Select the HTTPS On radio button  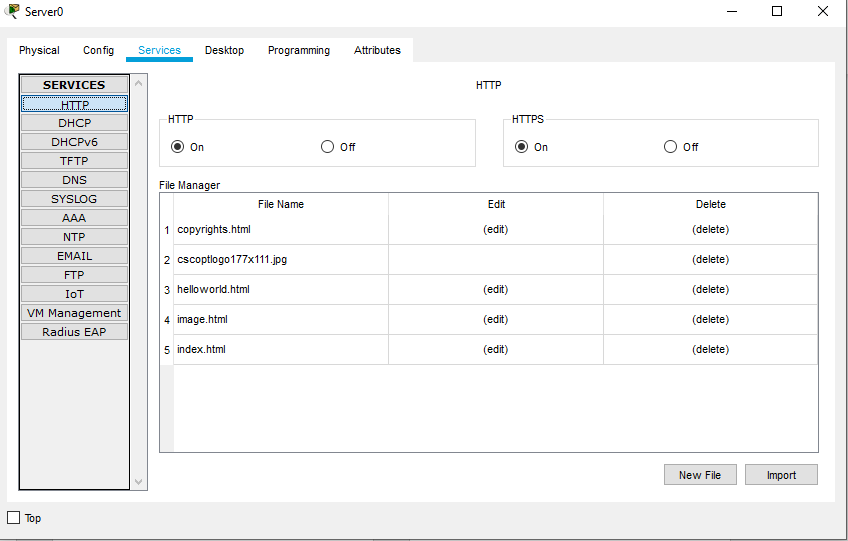click(x=521, y=147)
